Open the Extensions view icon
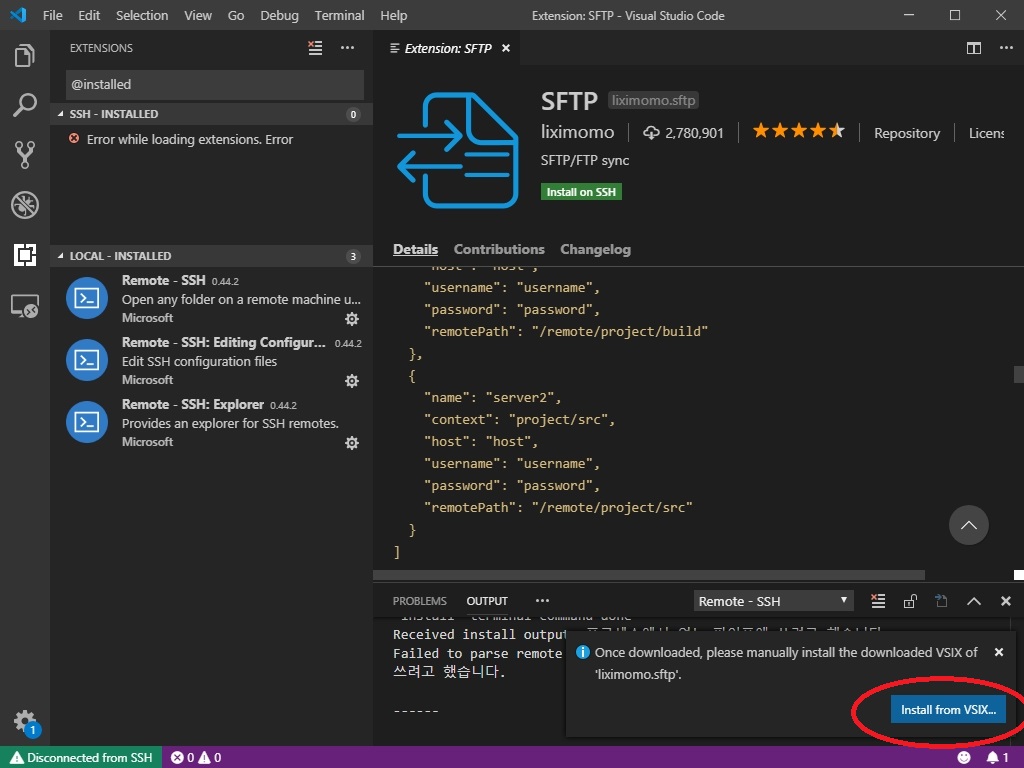Image resolution: width=1024 pixels, height=768 pixels. pyautogui.click(x=25, y=255)
